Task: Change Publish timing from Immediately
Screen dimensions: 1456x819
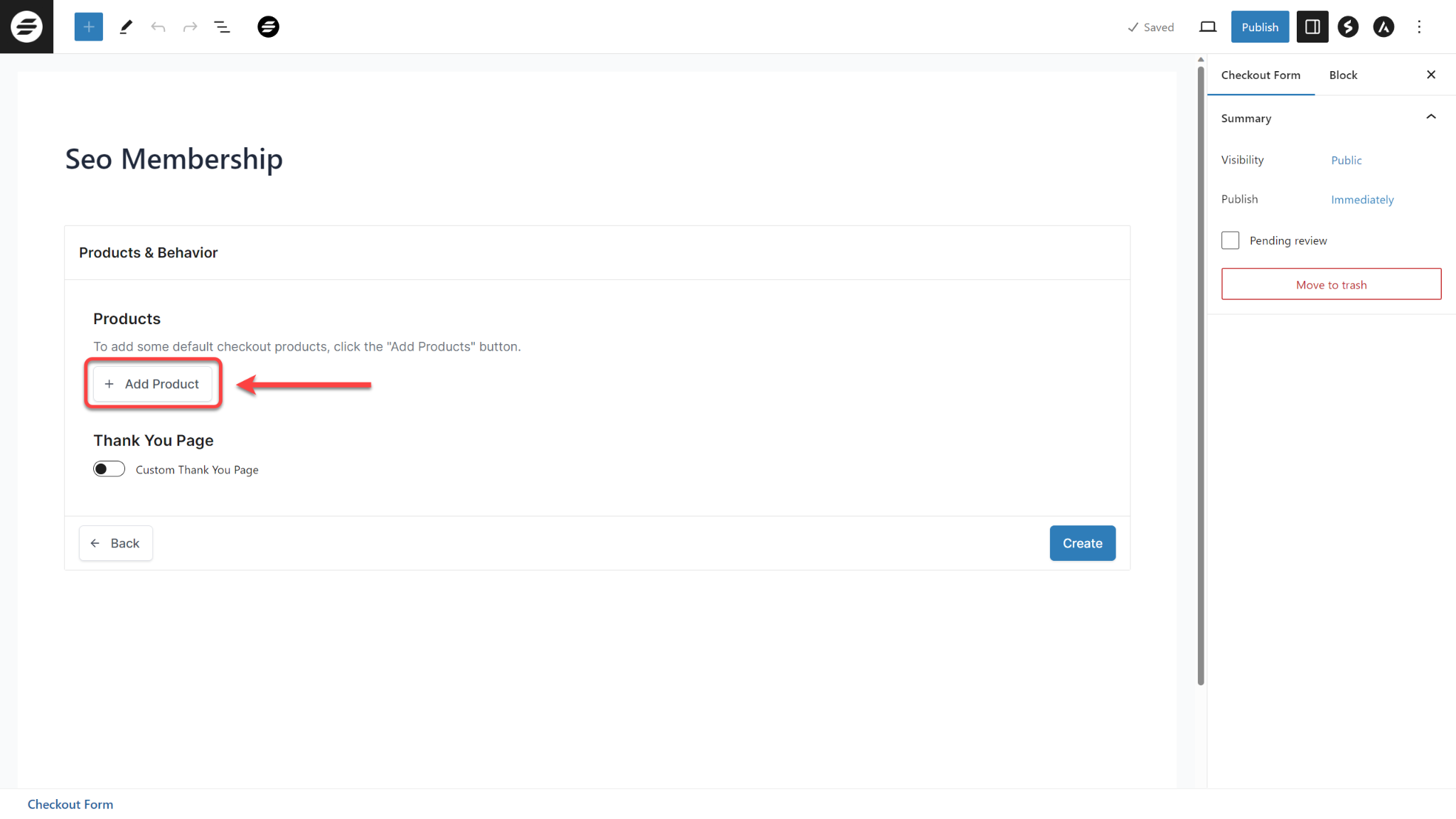Action: 1361,200
